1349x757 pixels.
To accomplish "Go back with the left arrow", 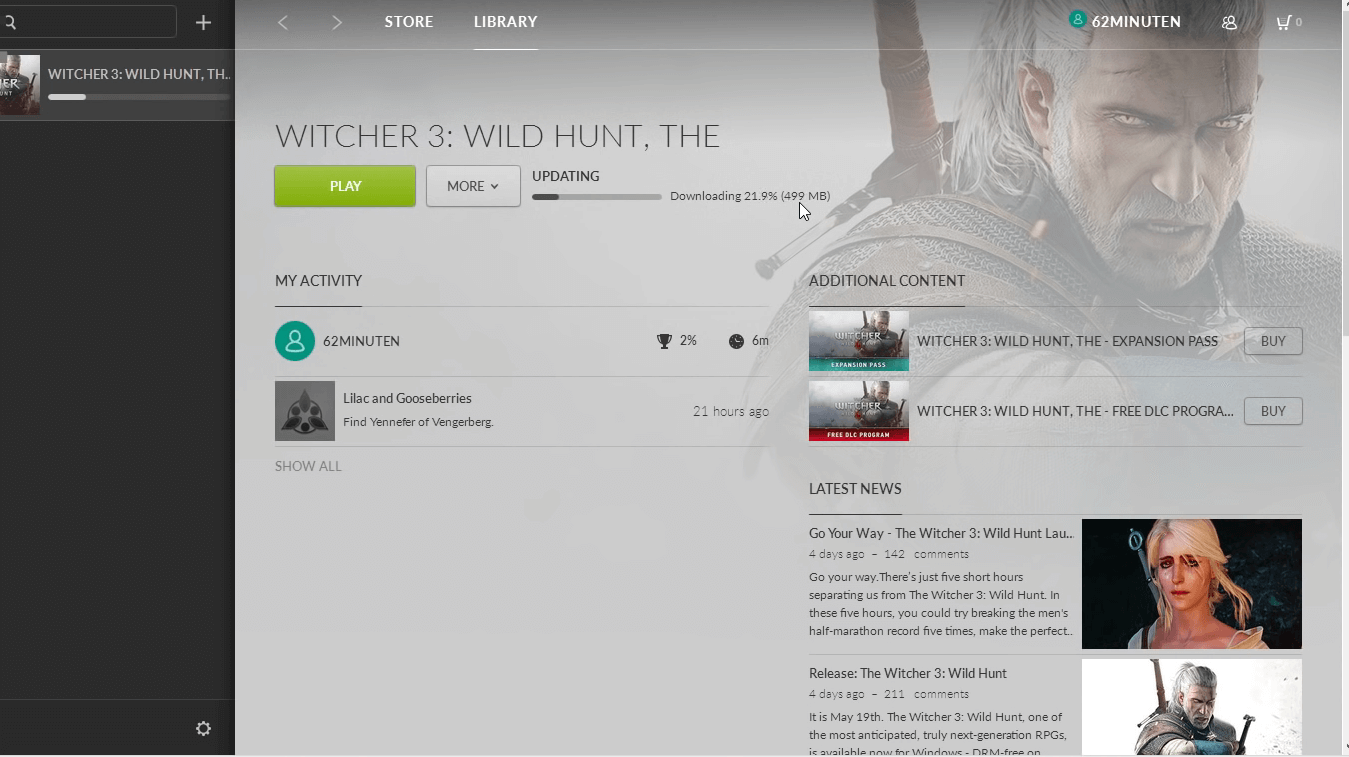I will pos(283,22).
